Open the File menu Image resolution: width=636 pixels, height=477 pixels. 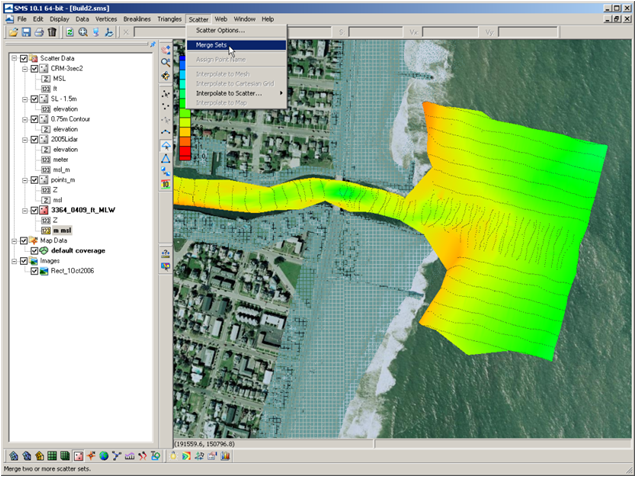tap(22, 19)
